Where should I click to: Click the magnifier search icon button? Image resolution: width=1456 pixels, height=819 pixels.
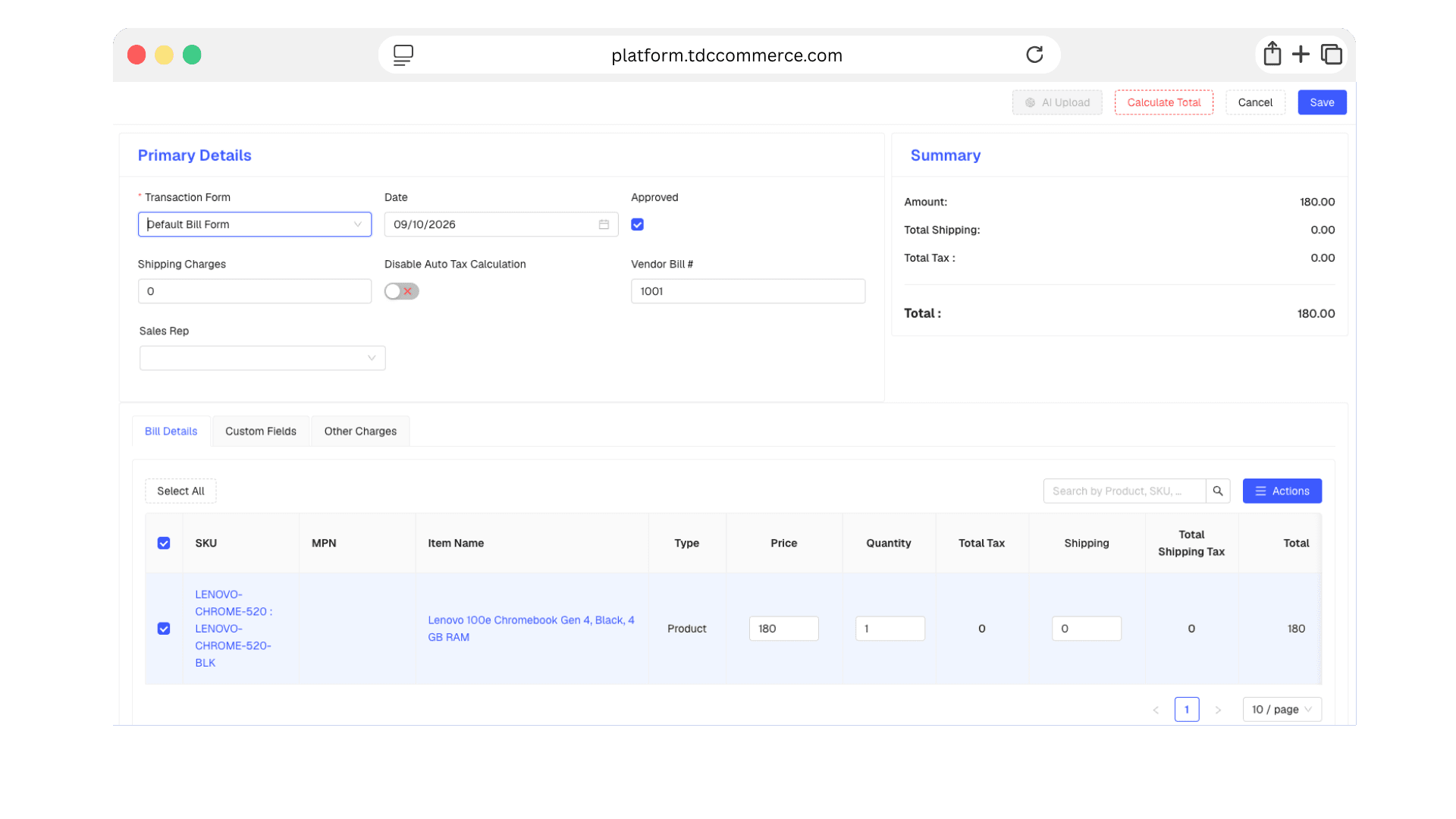[1218, 491]
